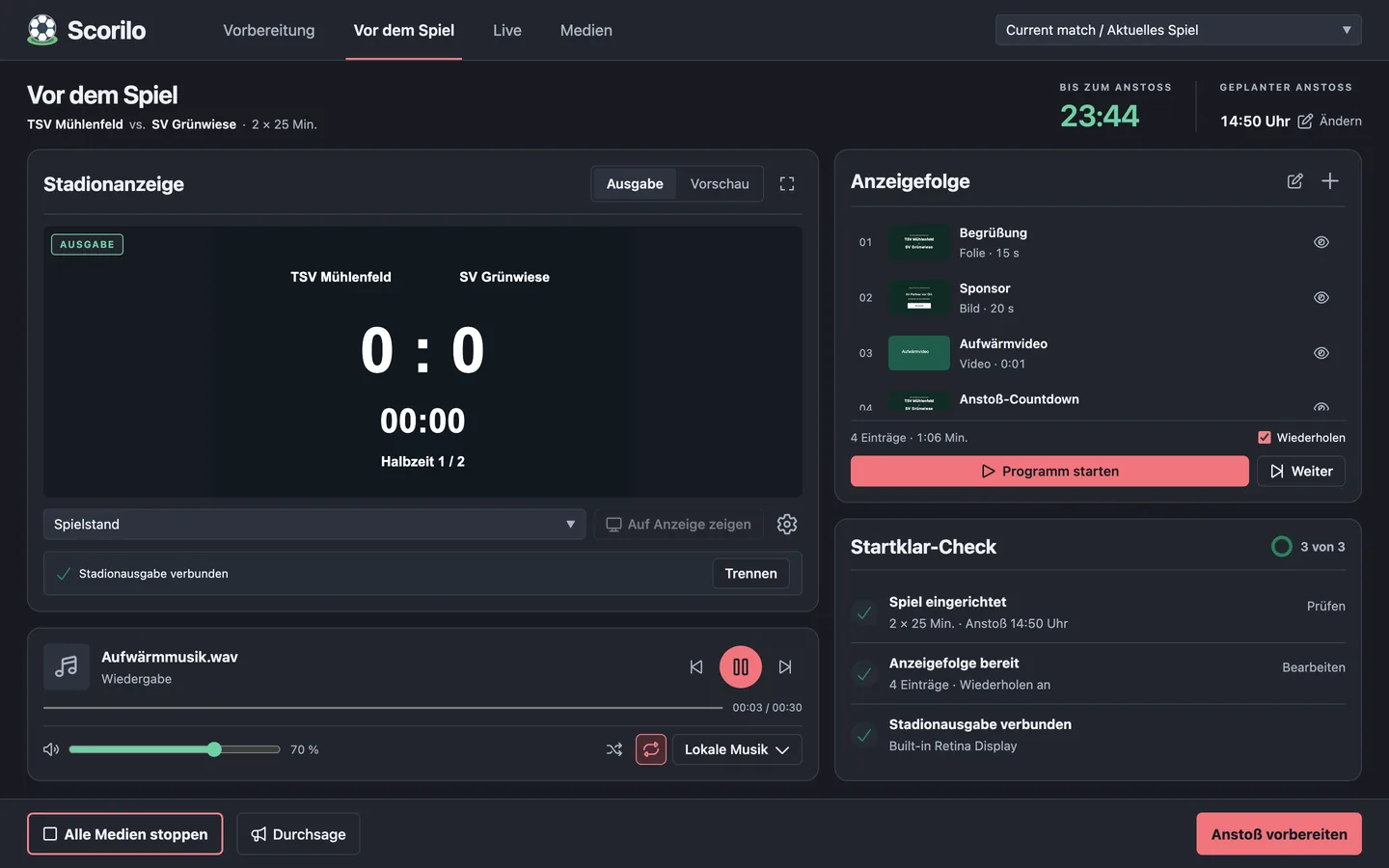This screenshot has height=868, width=1389.
Task: Click Auf Anzeige zeigen button
Action: pos(678,524)
